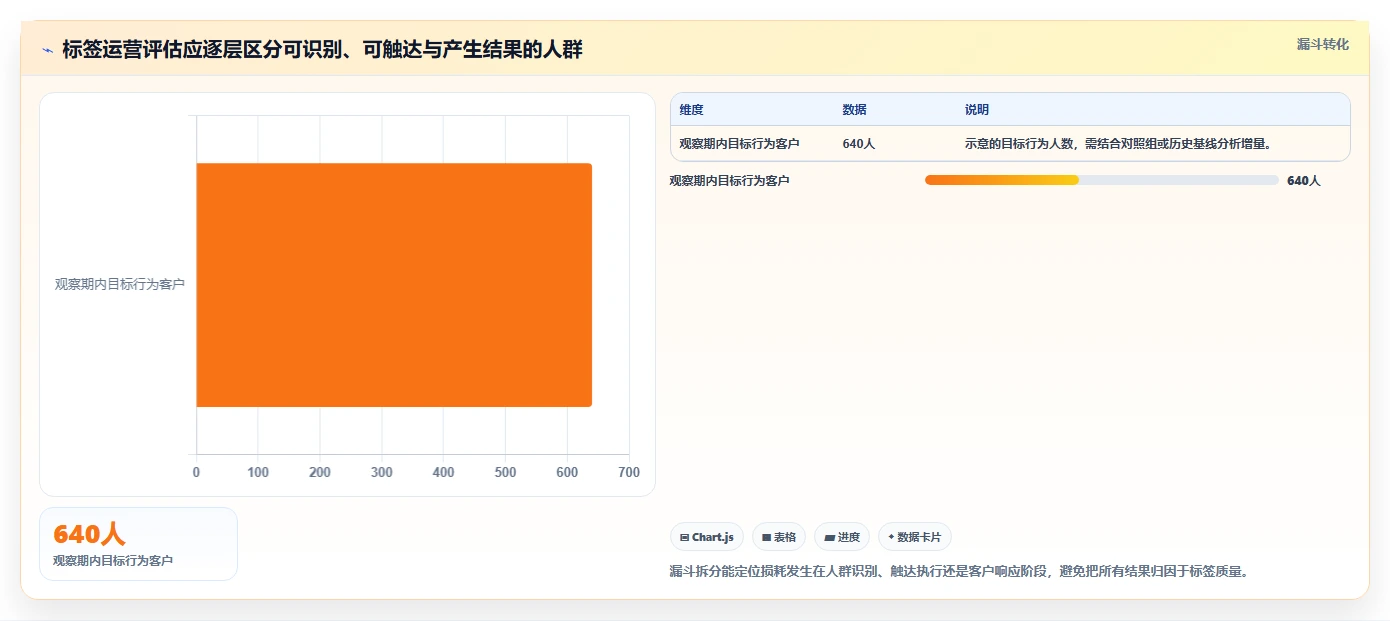
Task: Click the 漏斗转化 tag in the header
Action: click(1323, 44)
